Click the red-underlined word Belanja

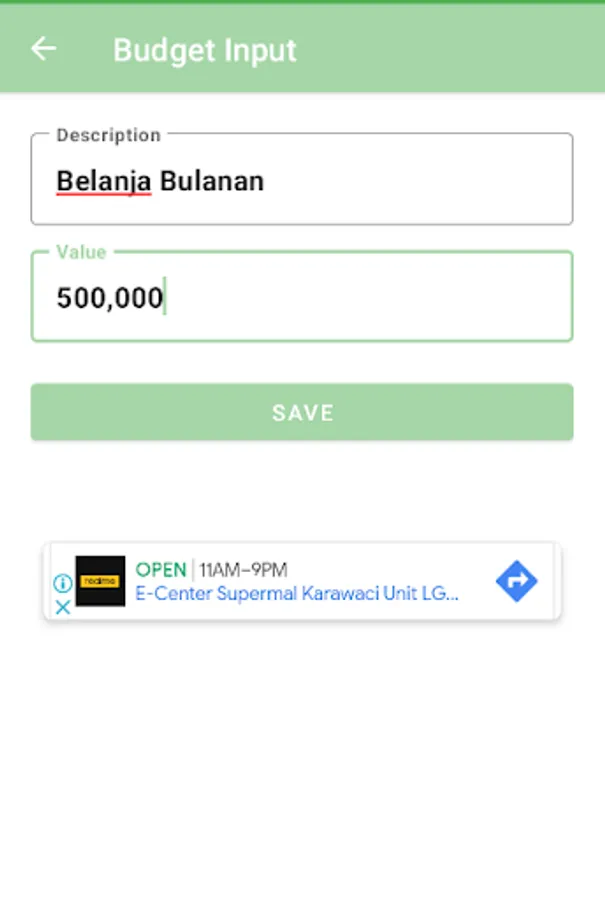point(103,181)
